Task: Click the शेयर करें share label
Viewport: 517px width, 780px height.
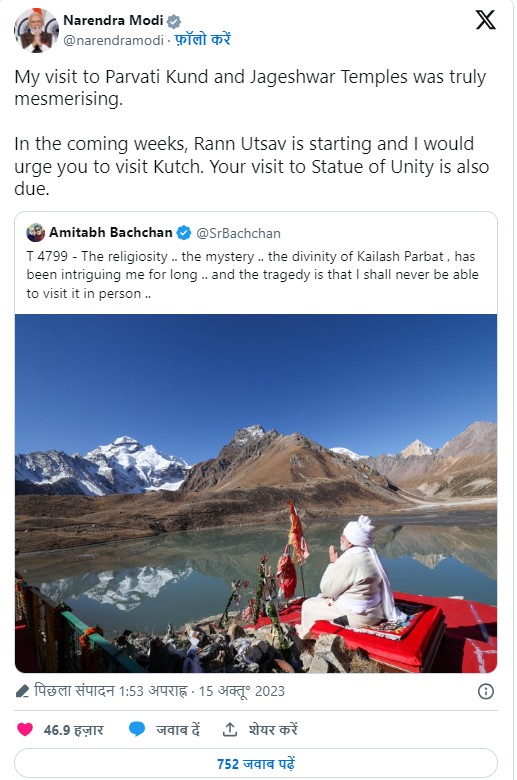Action: click(273, 729)
